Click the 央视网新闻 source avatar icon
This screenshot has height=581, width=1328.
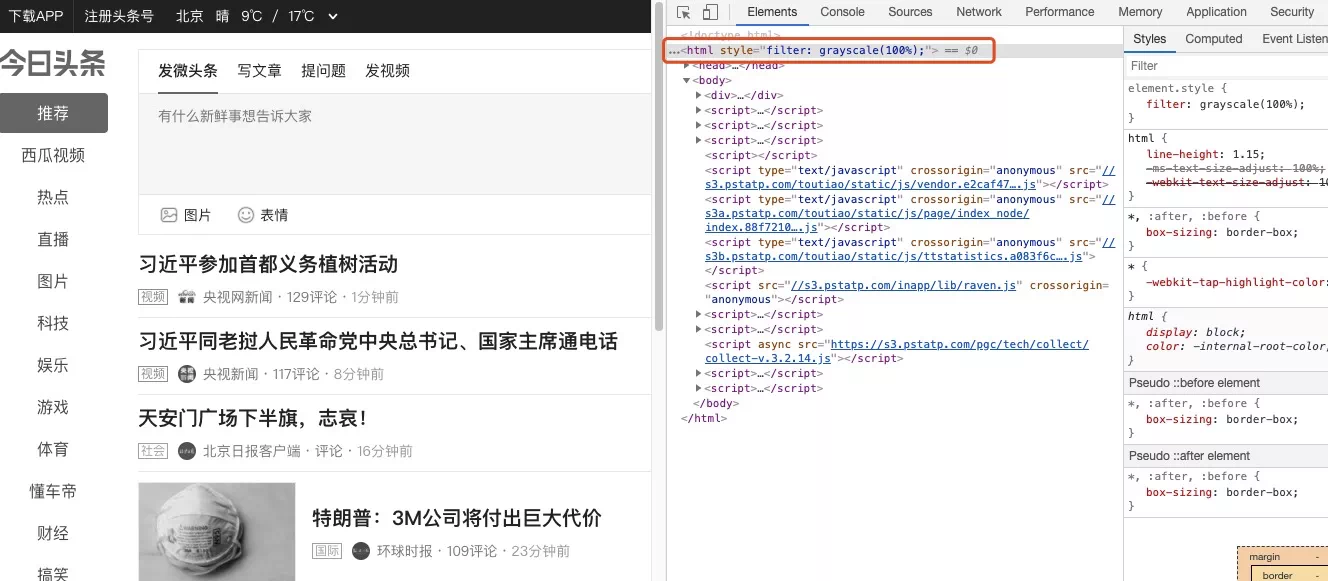(x=187, y=297)
